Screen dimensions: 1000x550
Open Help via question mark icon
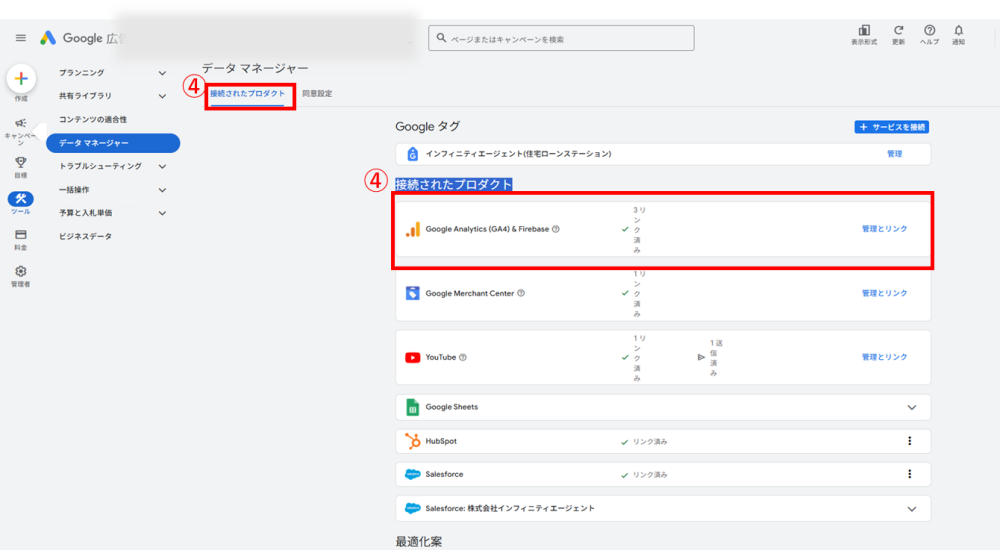[x=930, y=30]
